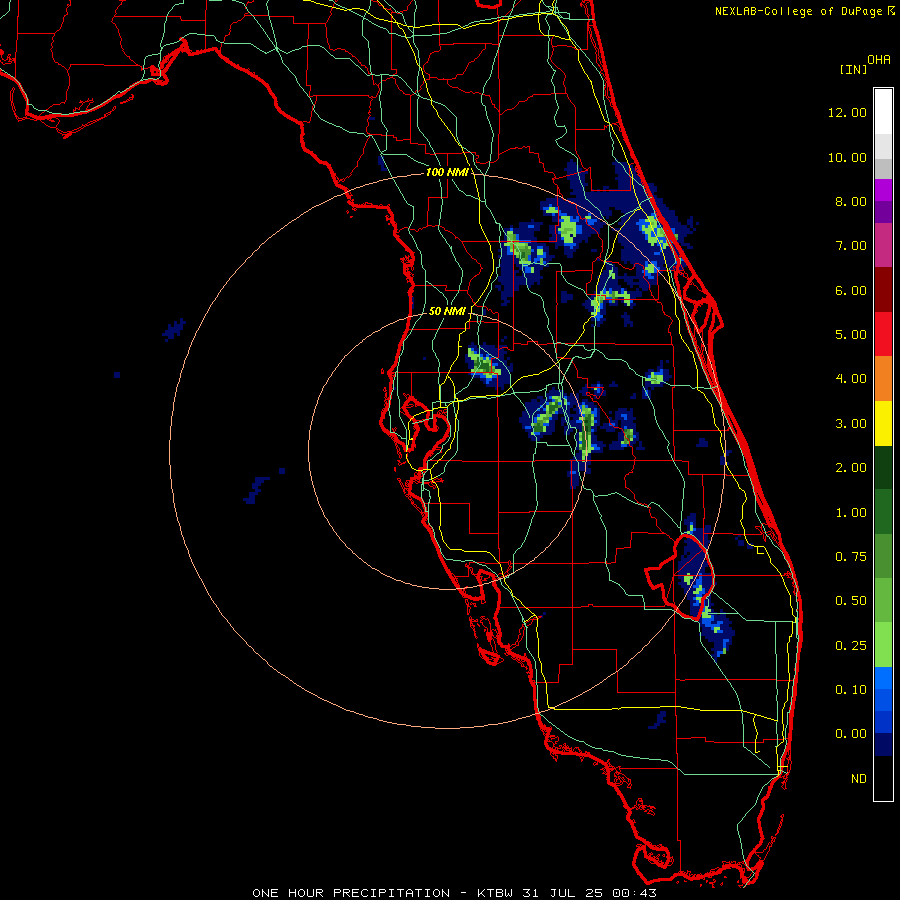Pick the black ND swatch at the legend bottom
The width and height of the screenshot is (900, 900).
click(x=883, y=778)
